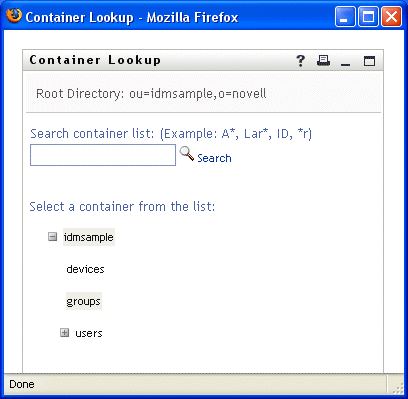Click the window resize grip corner
The height and width of the screenshot is (399, 408).
click(398, 388)
